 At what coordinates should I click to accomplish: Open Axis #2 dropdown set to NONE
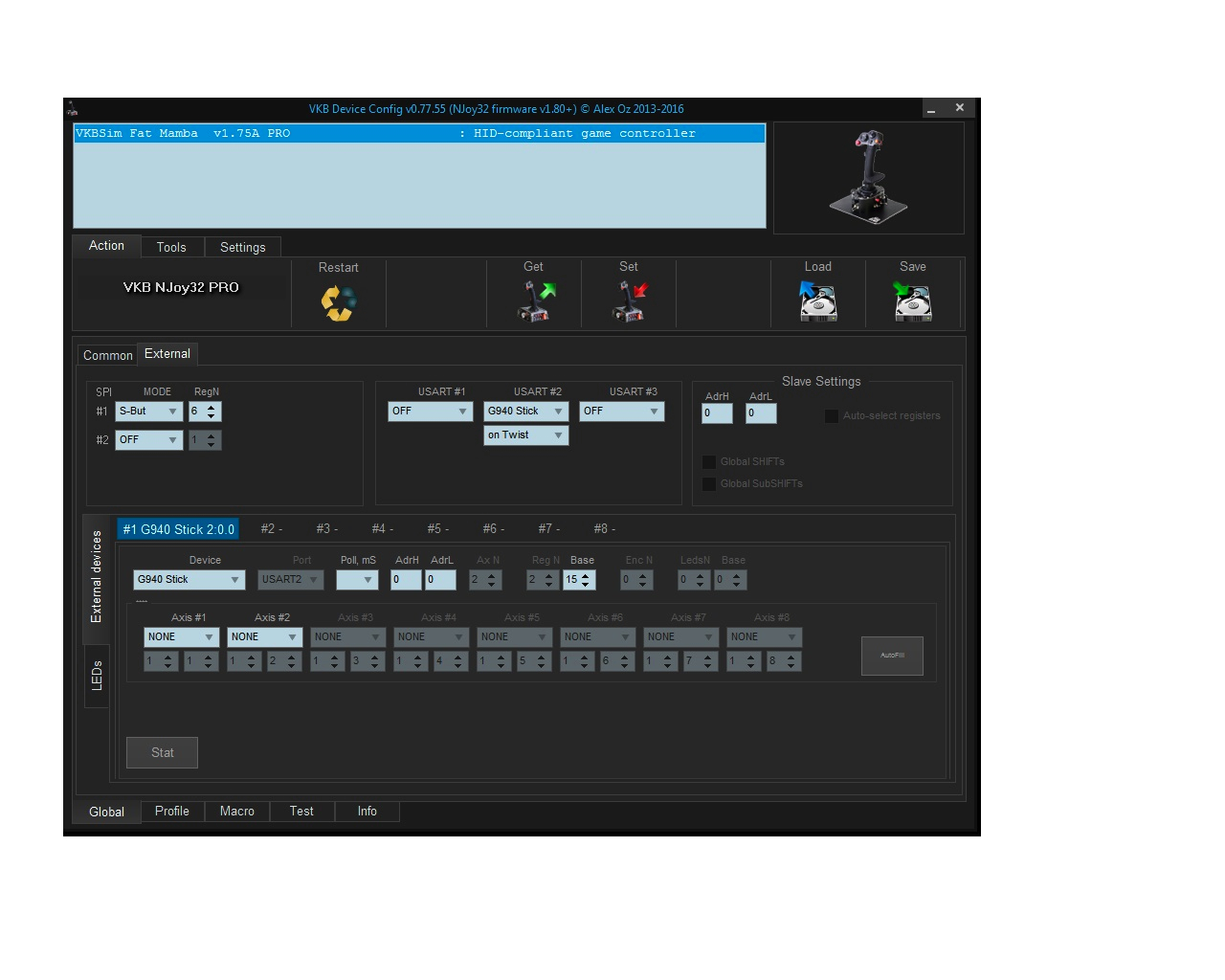click(265, 637)
